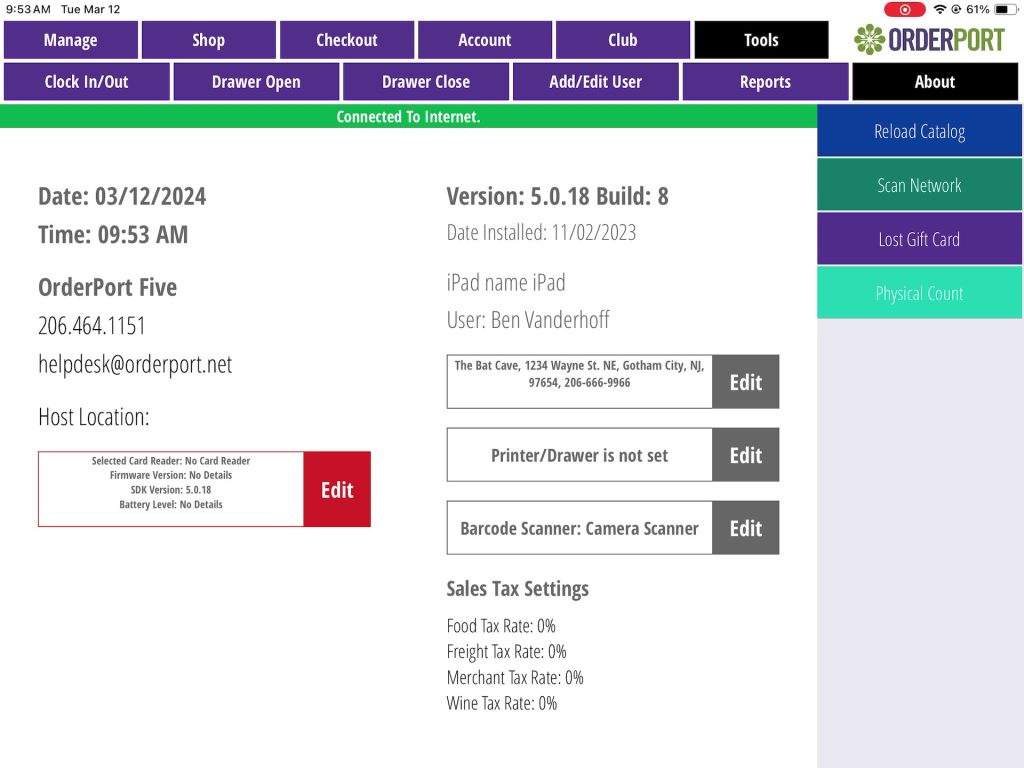Reload the catalog from the sidebar

point(919,131)
